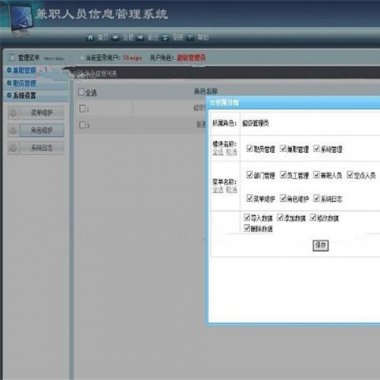This screenshot has height=380, width=380.
Task: Open 系统日志 from the sidebar
Action: (42, 148)
